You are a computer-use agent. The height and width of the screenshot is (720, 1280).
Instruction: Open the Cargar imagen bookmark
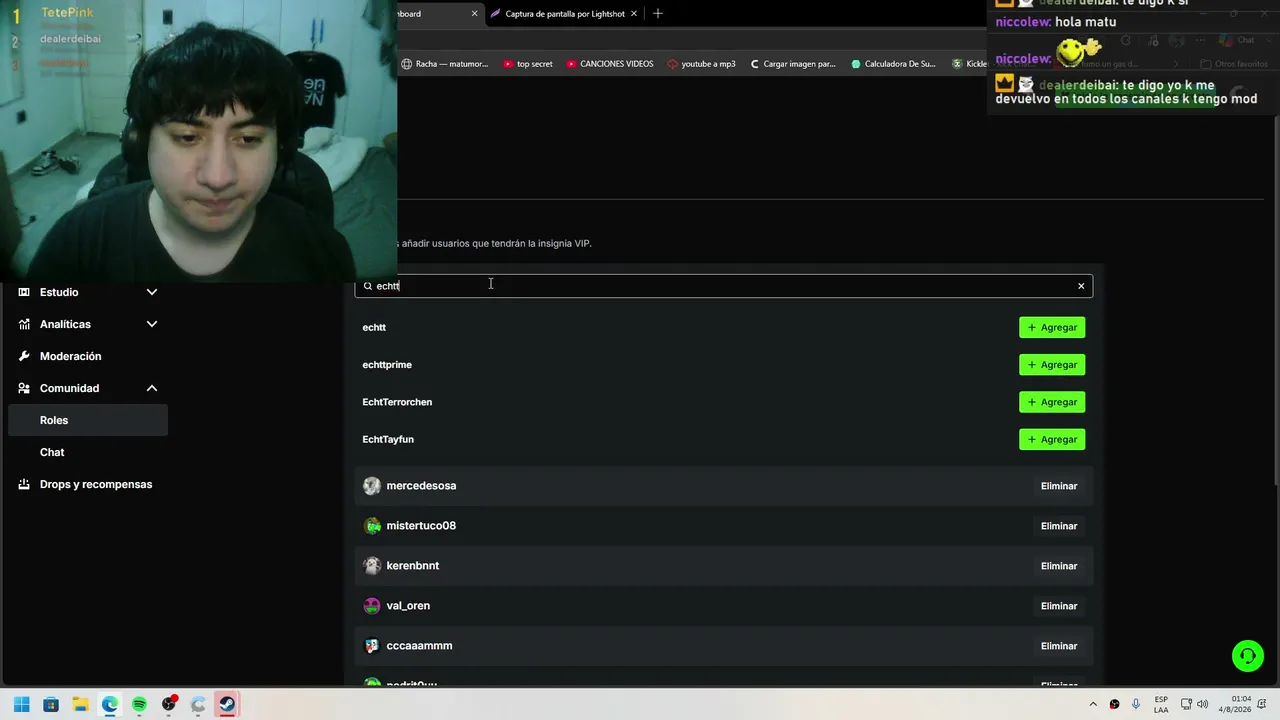pos(792,64)
